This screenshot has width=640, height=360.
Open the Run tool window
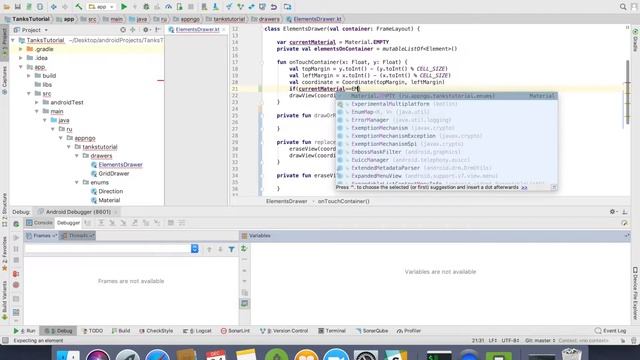pos(24,331)
